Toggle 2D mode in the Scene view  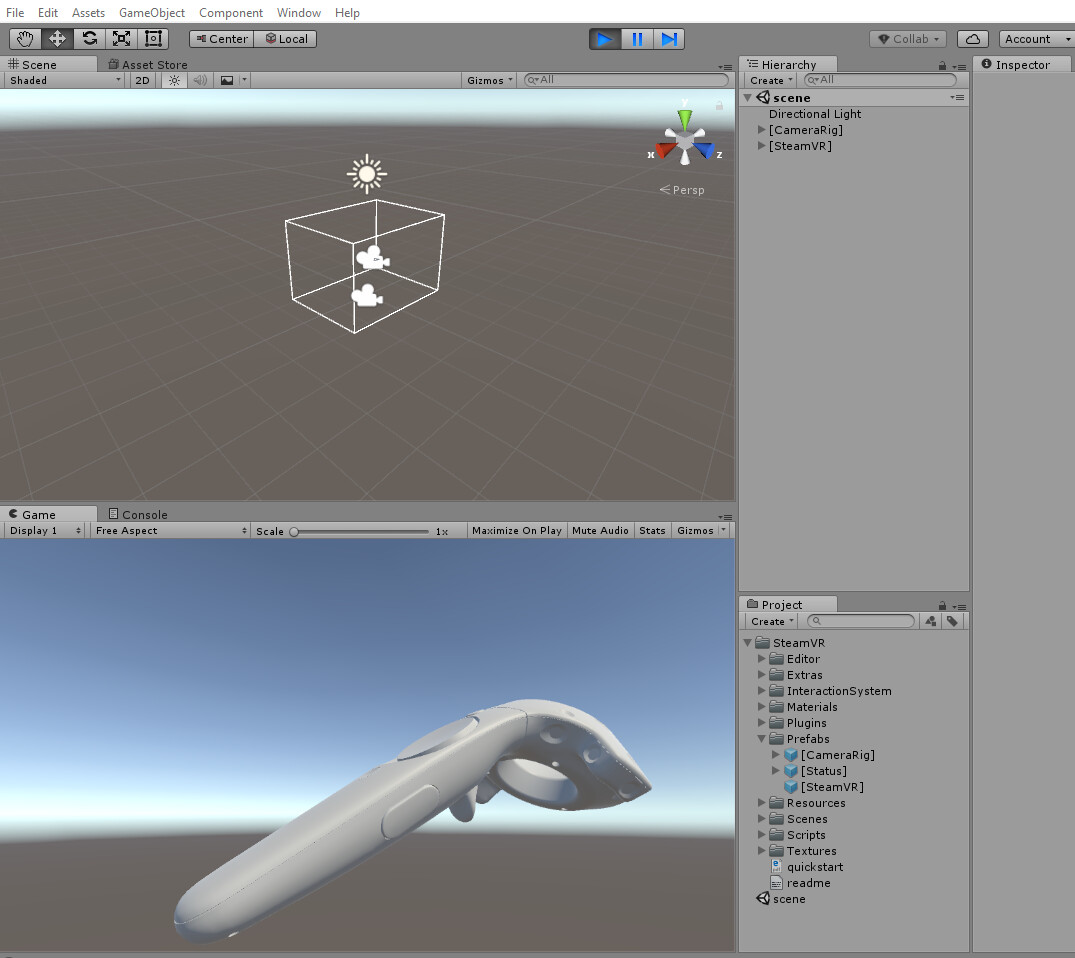coord(142,80)
